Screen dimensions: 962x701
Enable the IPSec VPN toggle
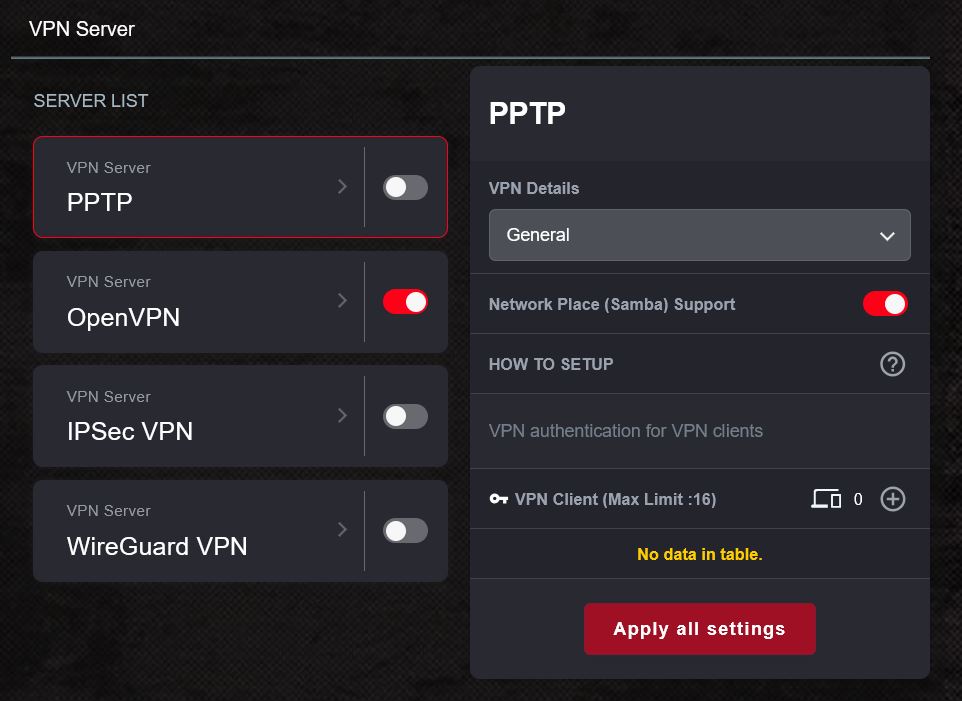[404, 416]
